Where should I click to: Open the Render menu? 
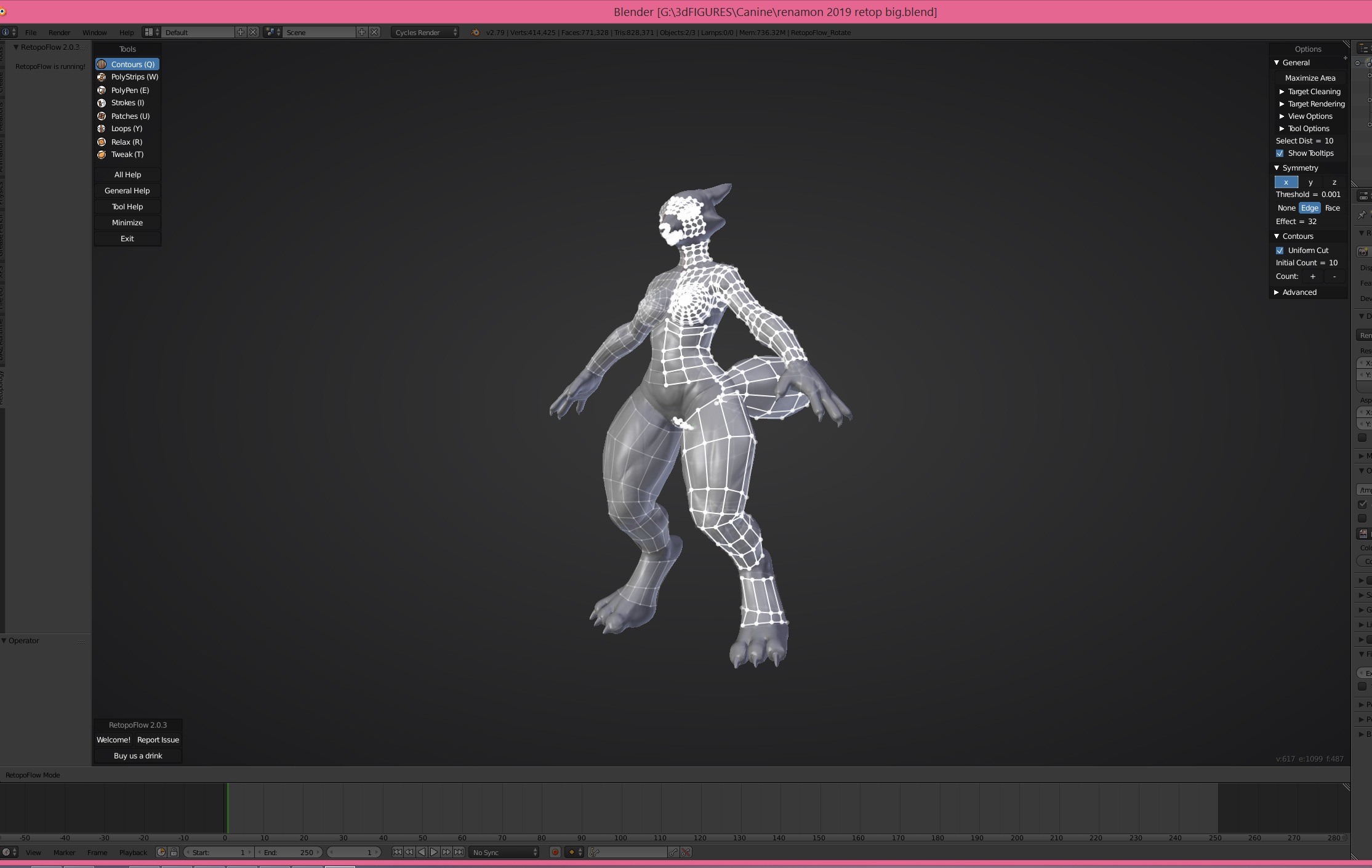point(59,33)
